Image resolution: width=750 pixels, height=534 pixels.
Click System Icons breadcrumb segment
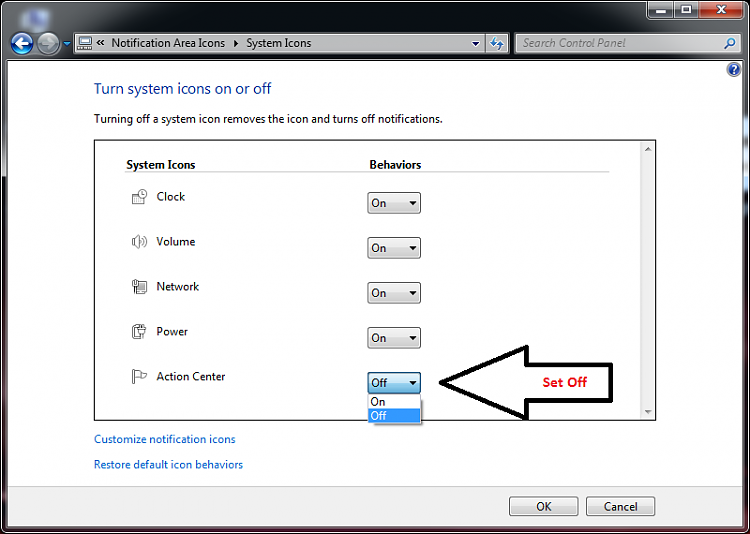coord(279,43)
